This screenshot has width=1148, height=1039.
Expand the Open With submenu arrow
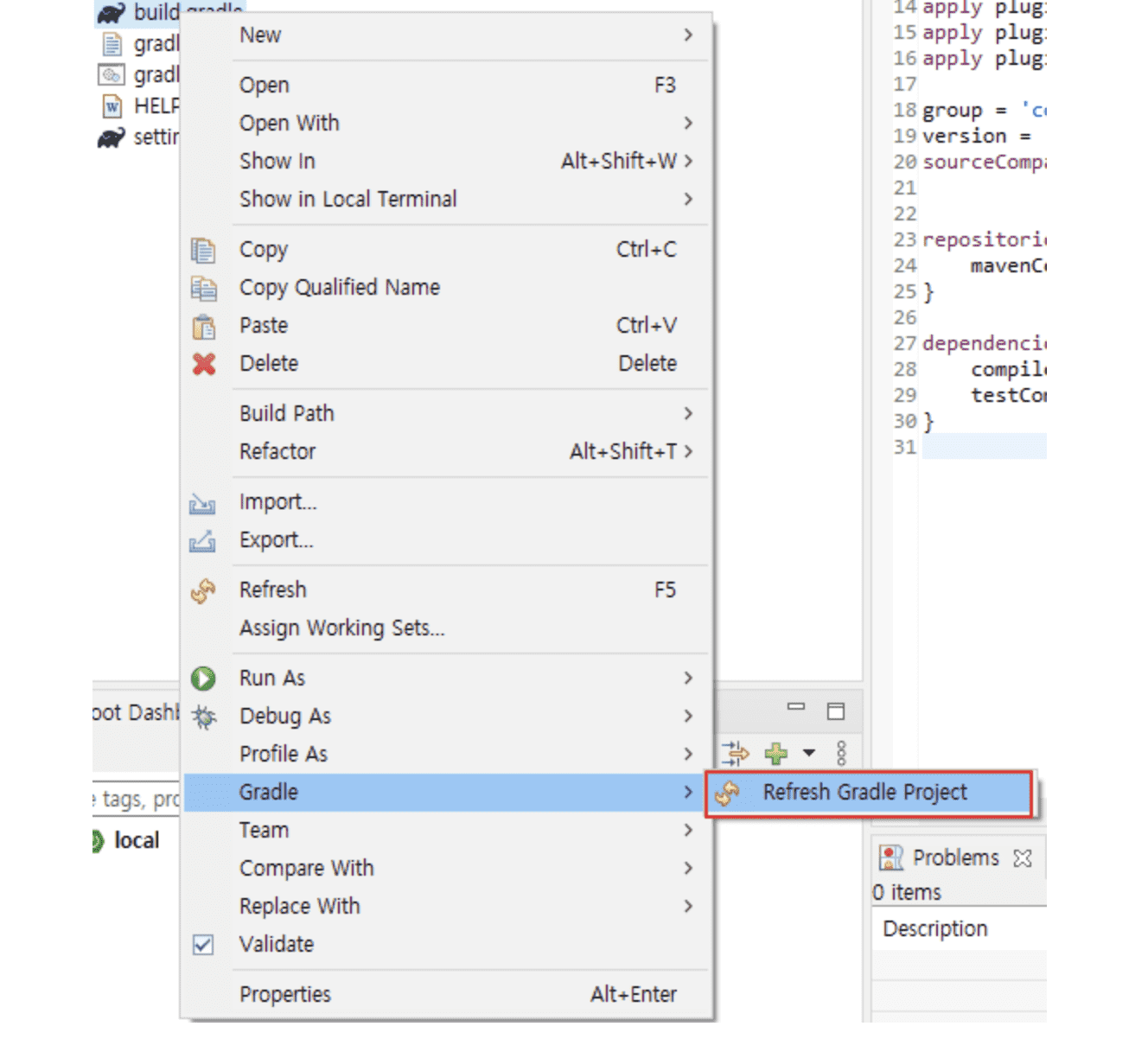[x=688, y=124]
